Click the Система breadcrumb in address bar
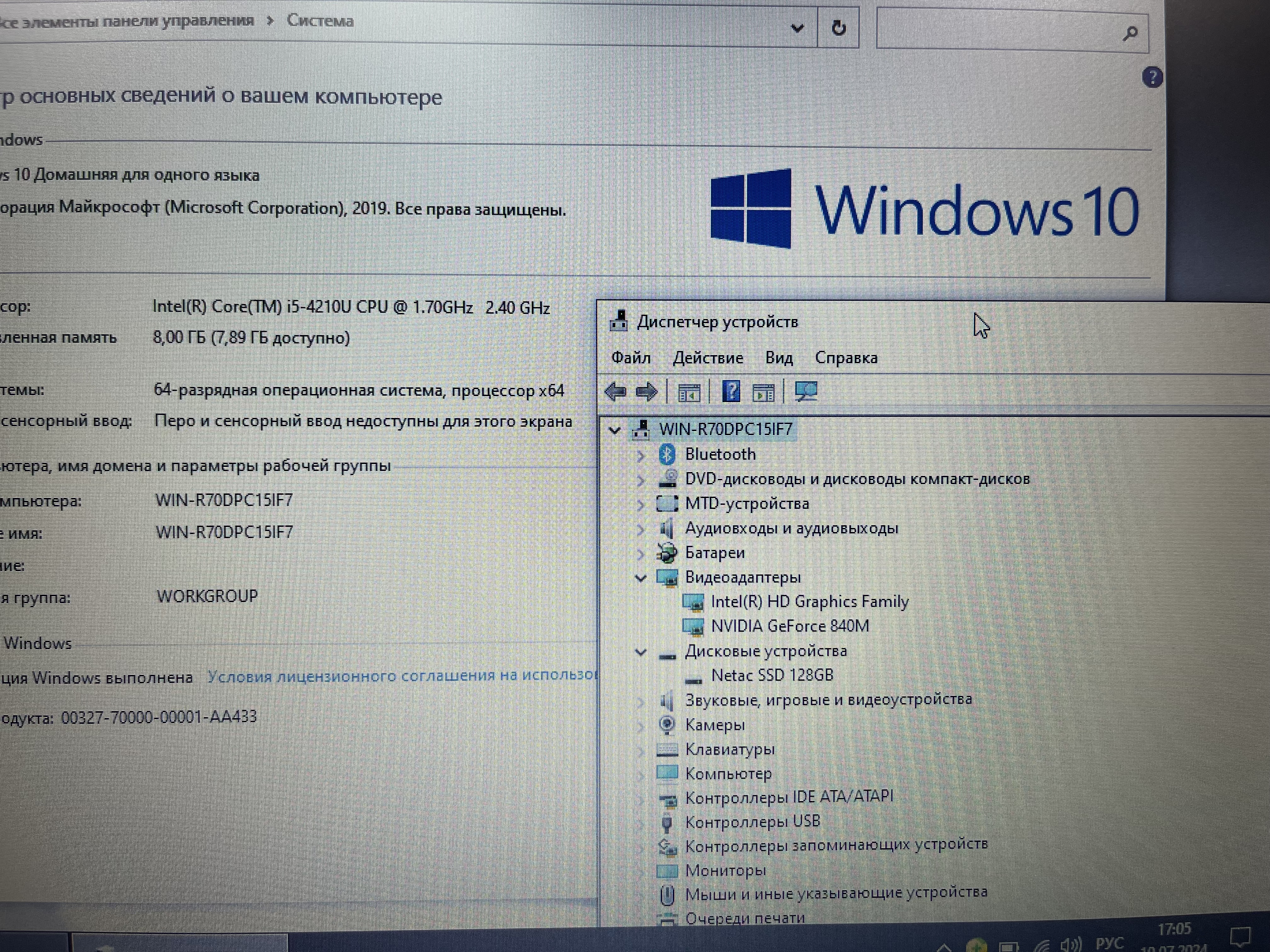This screenshot has width=1270, height=952. pyautogui.click(x=320, y=21)
